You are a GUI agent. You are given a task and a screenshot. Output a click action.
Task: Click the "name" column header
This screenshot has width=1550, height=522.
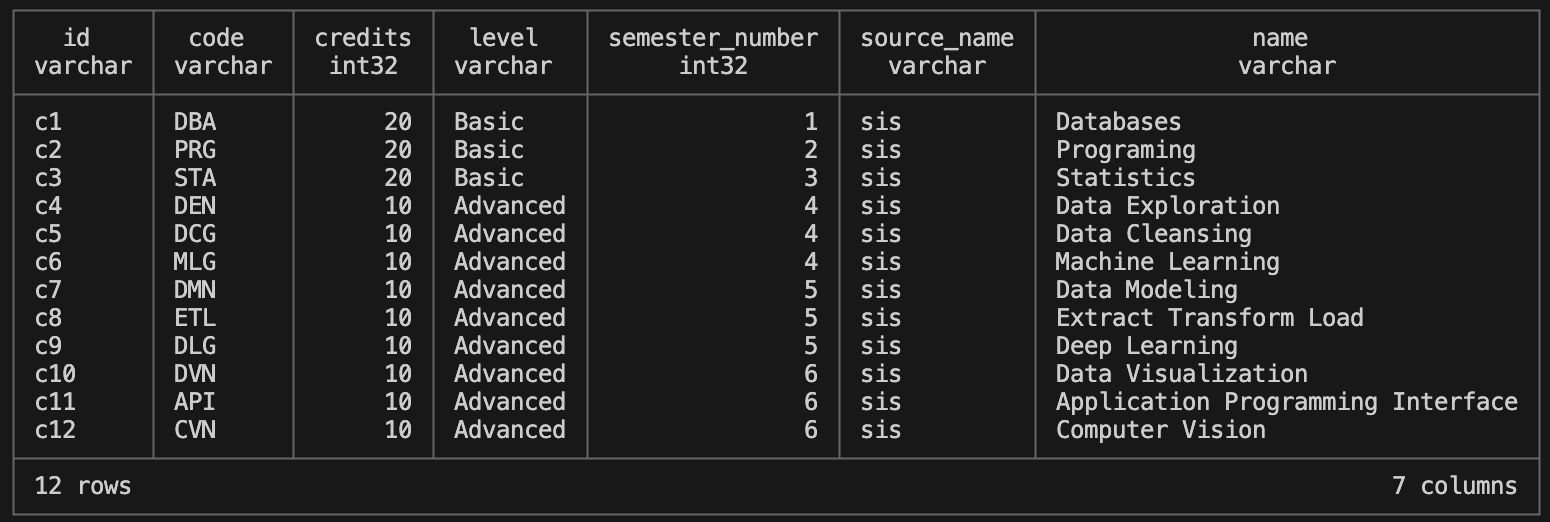tap(1279, 38)
